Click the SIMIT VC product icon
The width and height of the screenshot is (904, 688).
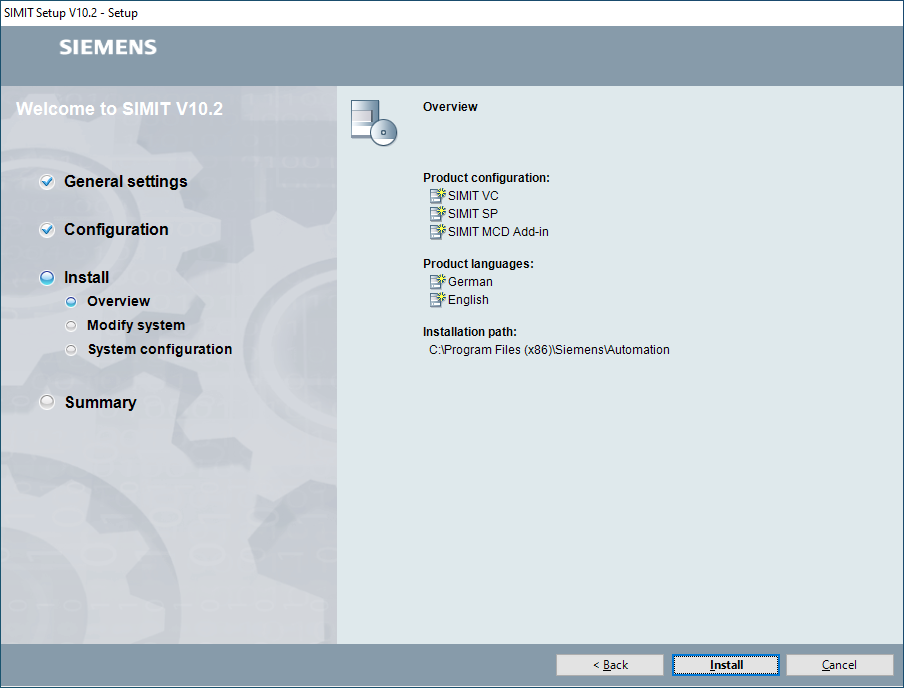pos(437,195)
